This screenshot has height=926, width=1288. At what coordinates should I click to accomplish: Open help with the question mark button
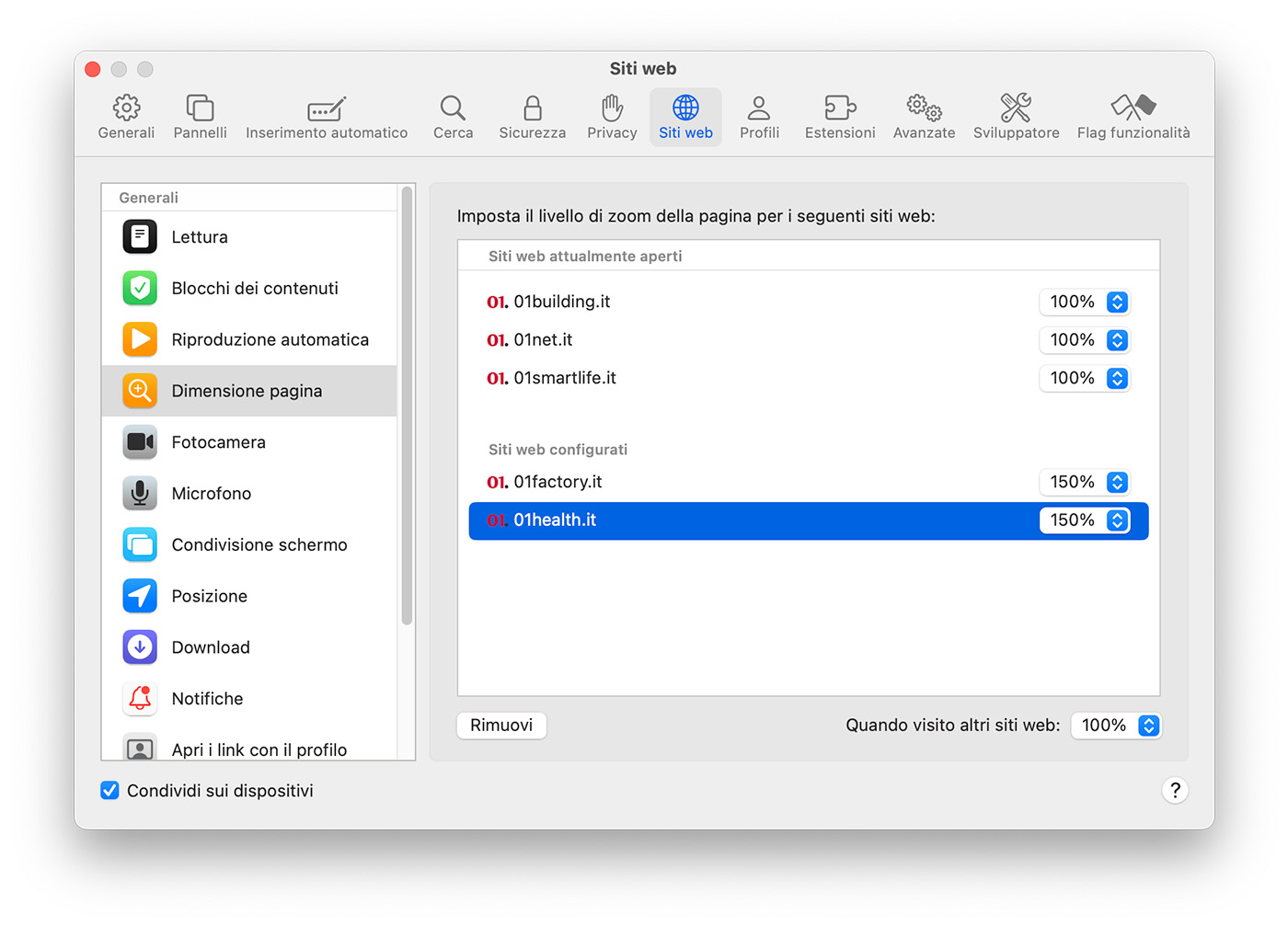tap(1175, 791)
